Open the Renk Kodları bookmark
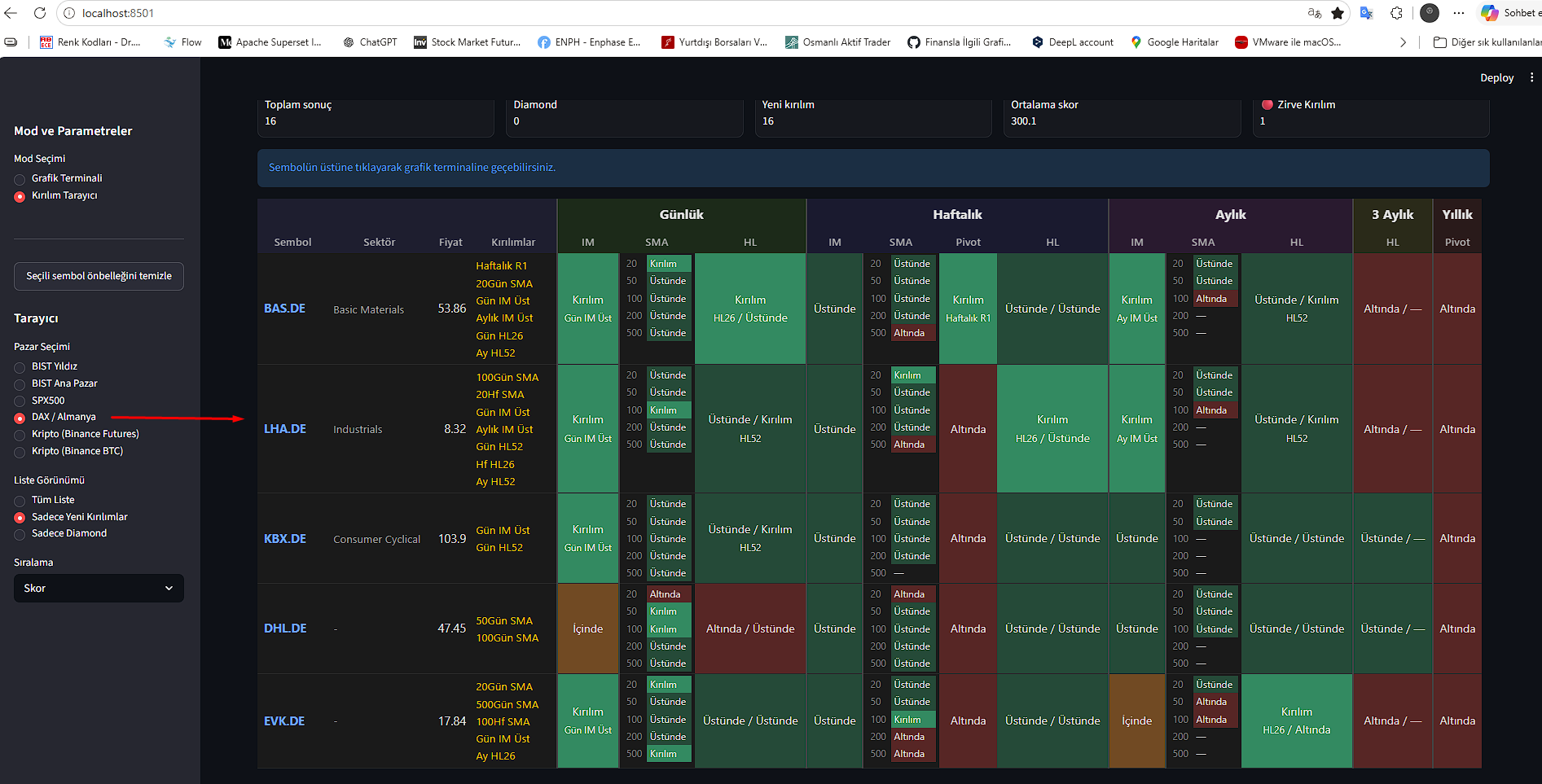This screenshot has width=1542, height=784. [90, 42]
